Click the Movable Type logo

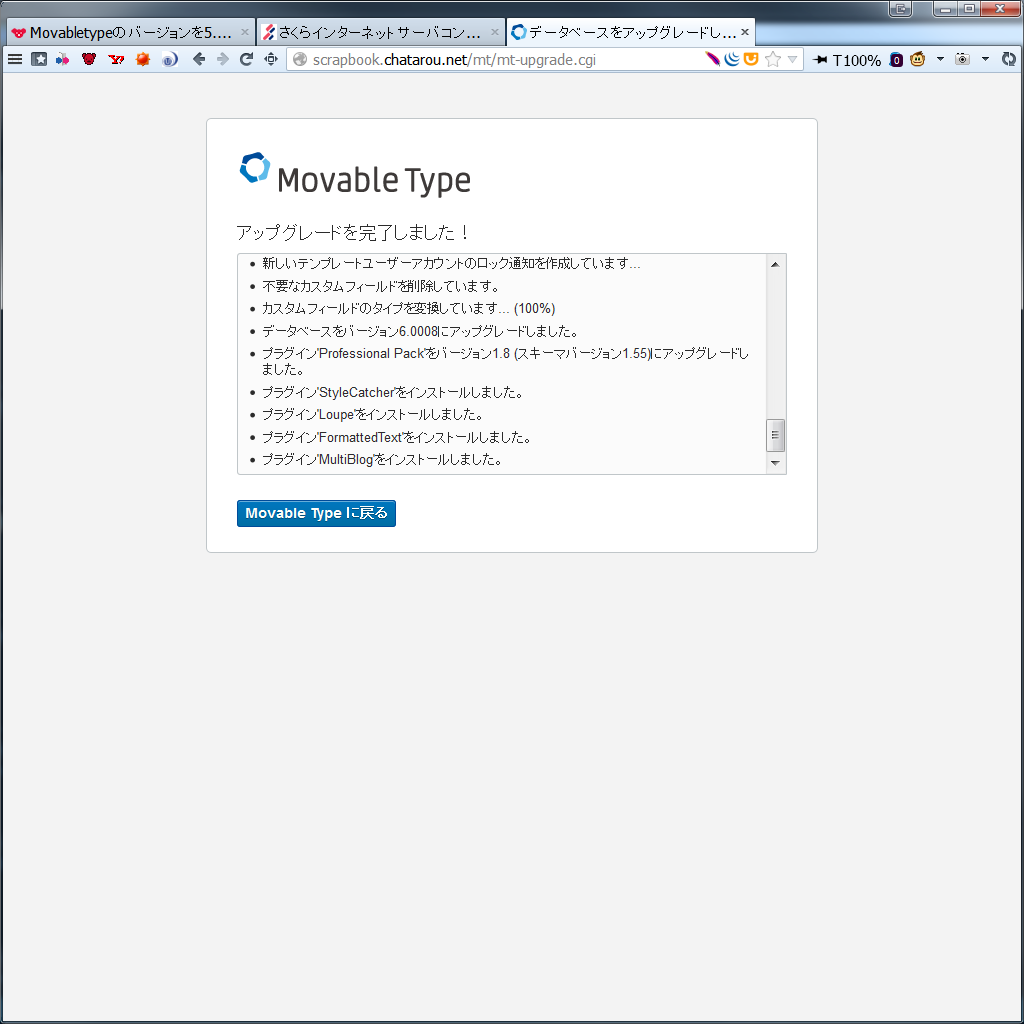355,175
